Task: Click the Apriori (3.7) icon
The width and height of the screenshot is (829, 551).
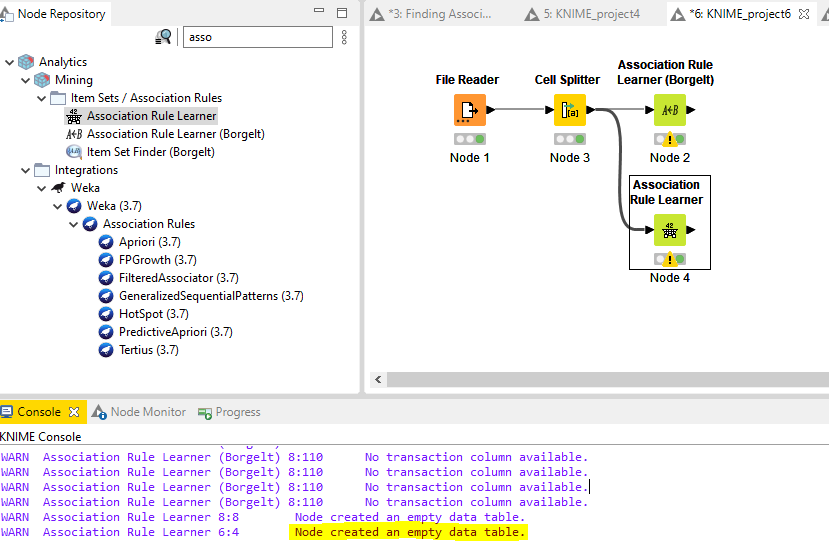Action: tap(106, 242)
